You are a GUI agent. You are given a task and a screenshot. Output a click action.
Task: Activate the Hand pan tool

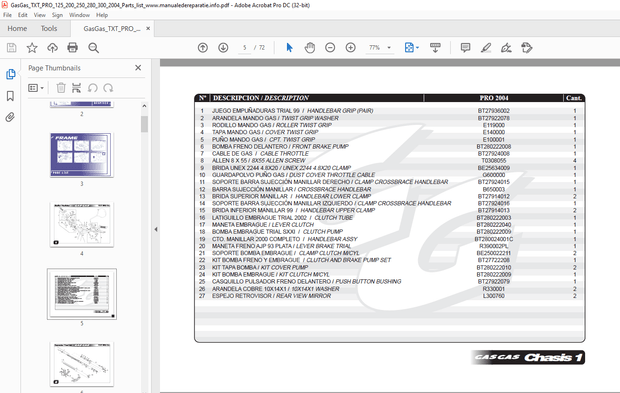pos(310,48)
